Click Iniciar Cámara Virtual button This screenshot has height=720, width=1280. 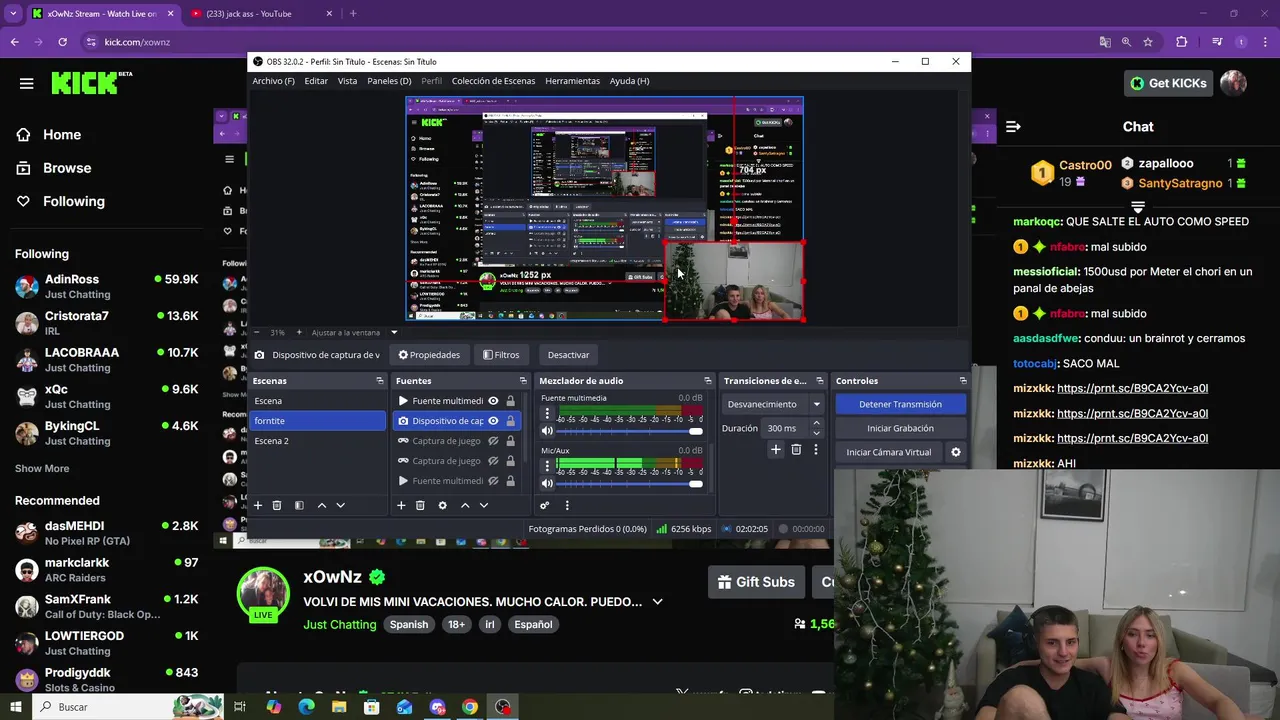pos(889,452)
